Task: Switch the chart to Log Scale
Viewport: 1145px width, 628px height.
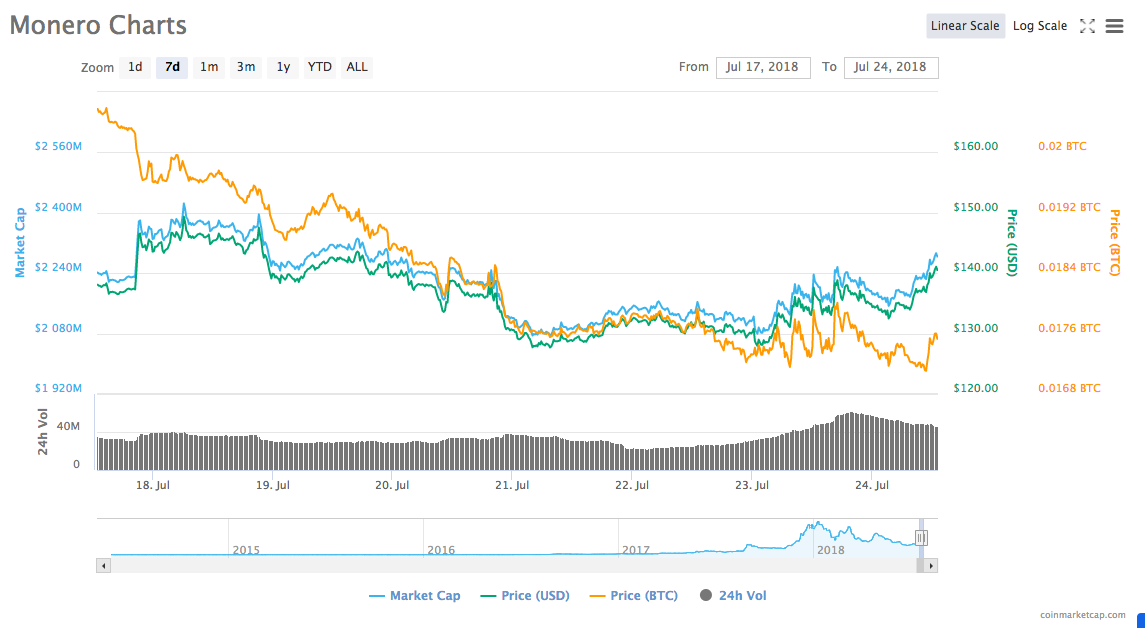Action: (1040, 26)
